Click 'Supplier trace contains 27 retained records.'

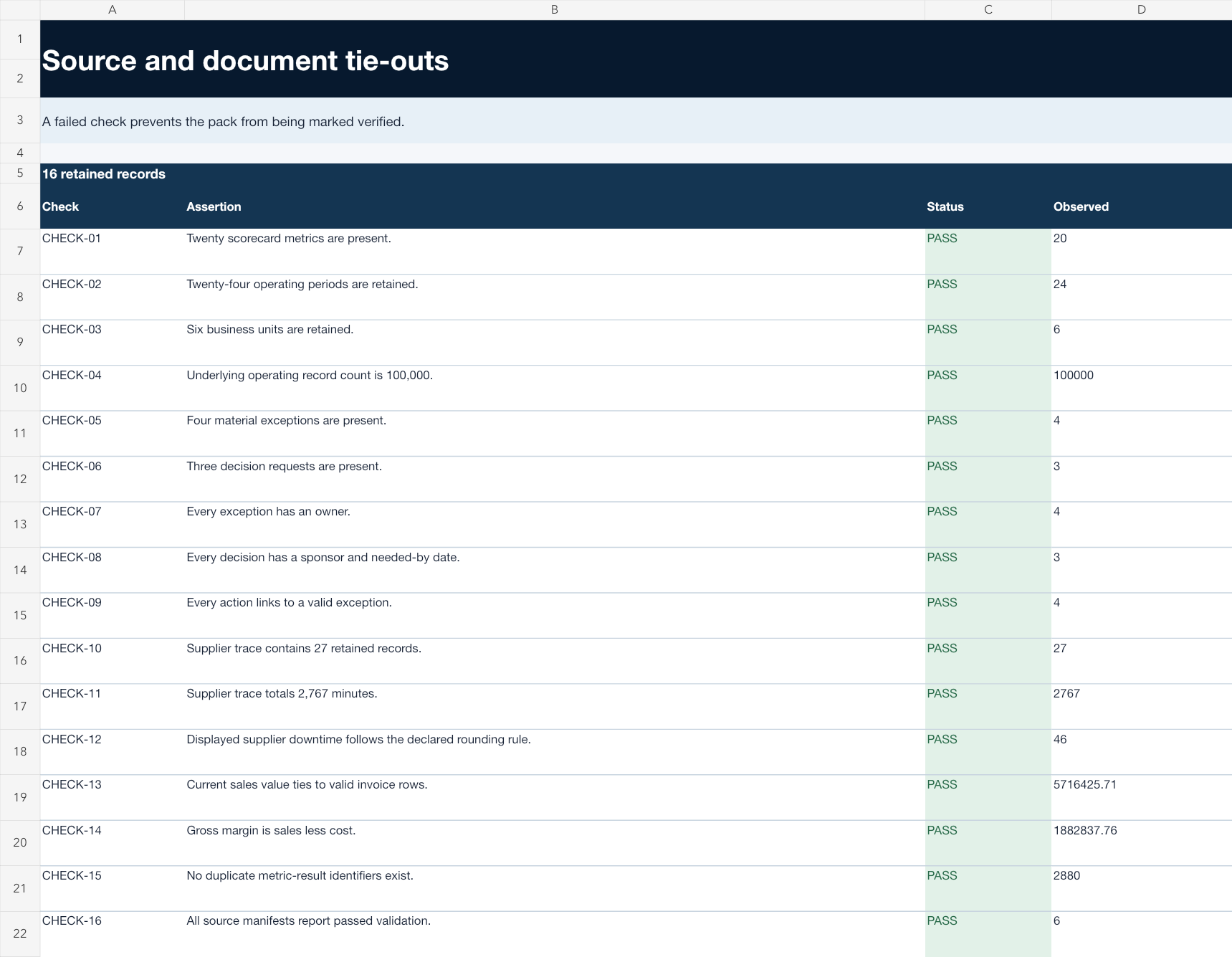pyautogui.click(x=304, y=648)
